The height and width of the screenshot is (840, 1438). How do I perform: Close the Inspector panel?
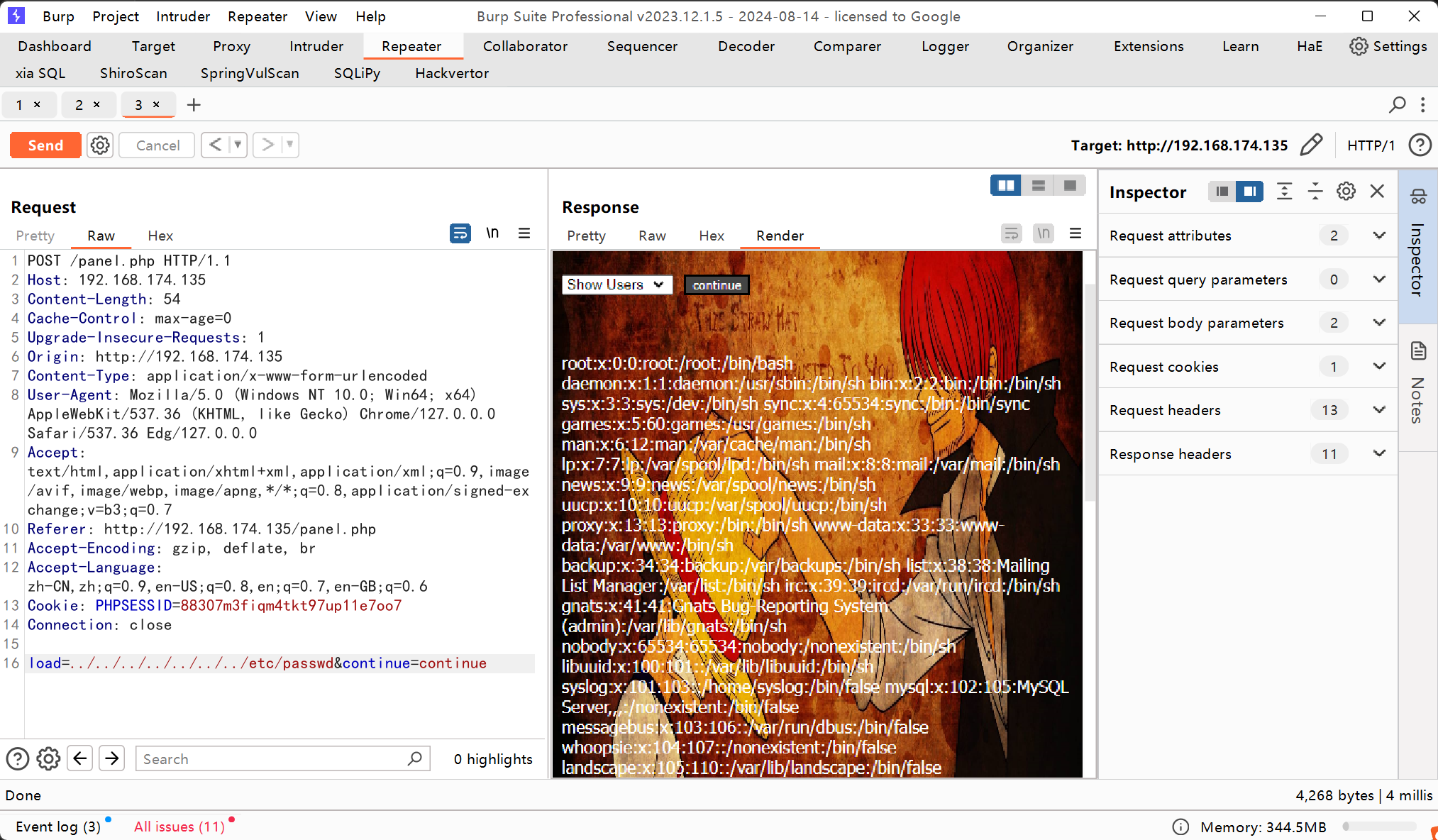click(1377, 191)
